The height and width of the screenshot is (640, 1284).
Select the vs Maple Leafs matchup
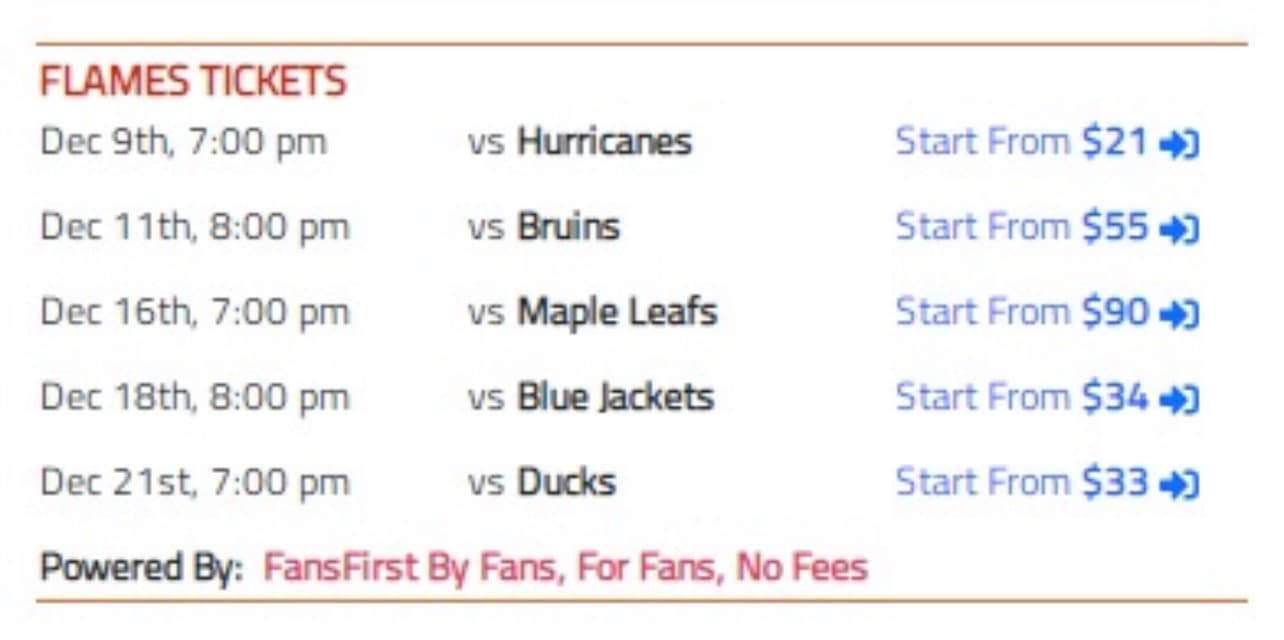(x=592, y=312)
